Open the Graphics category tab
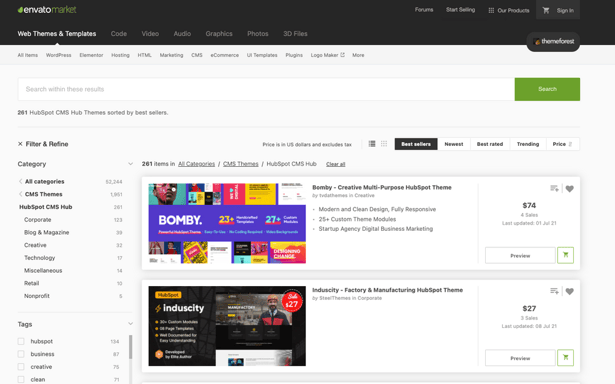 (219, 34)
